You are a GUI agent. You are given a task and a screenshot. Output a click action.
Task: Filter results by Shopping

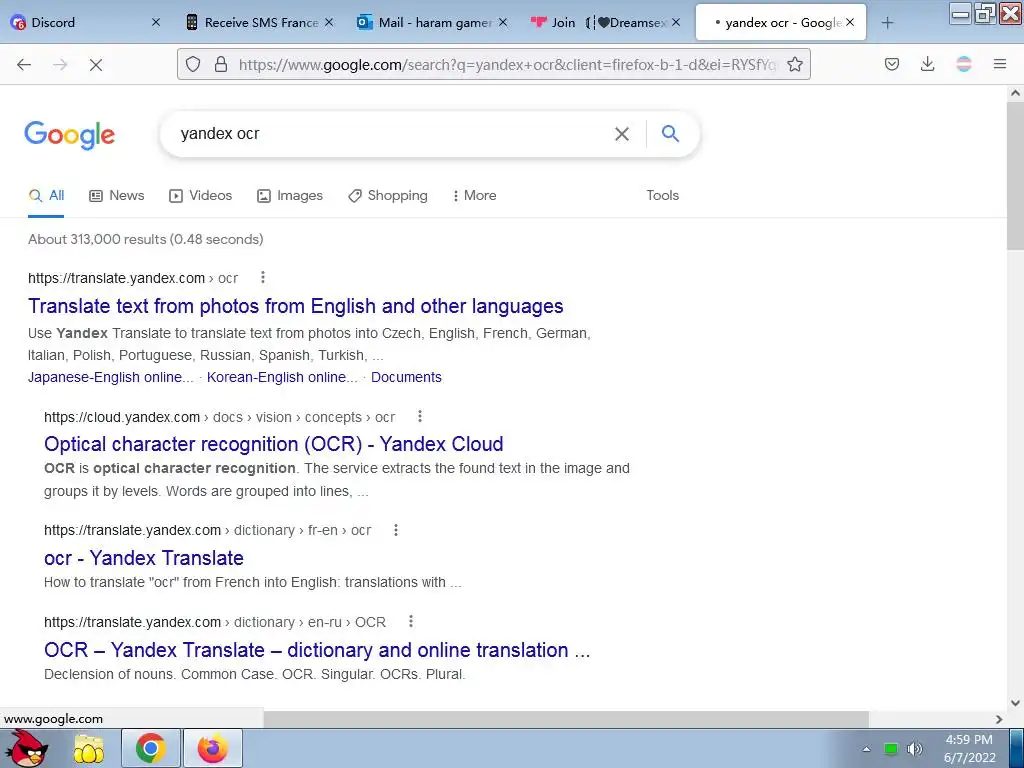point(388,195)
